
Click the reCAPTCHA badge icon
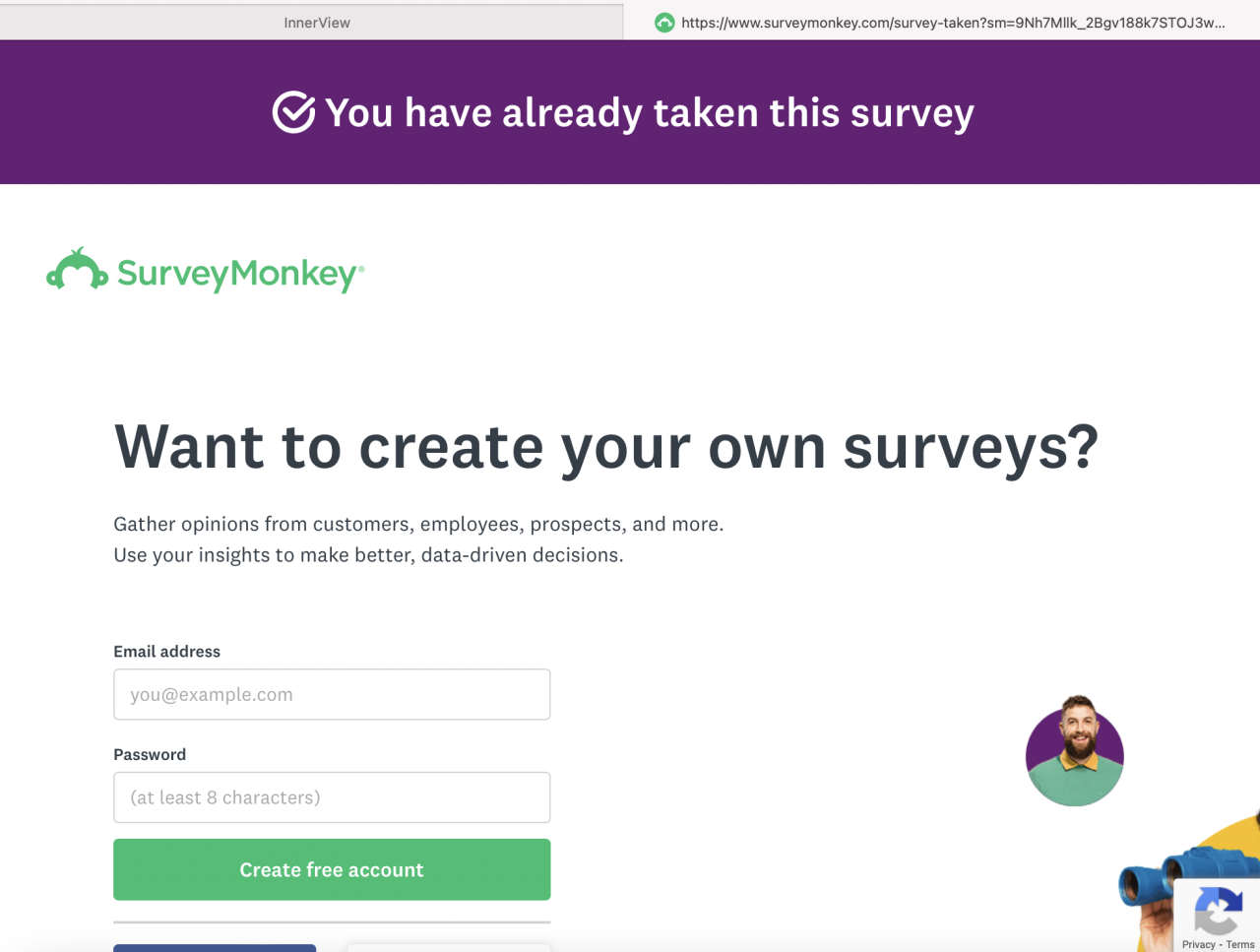1218,911
